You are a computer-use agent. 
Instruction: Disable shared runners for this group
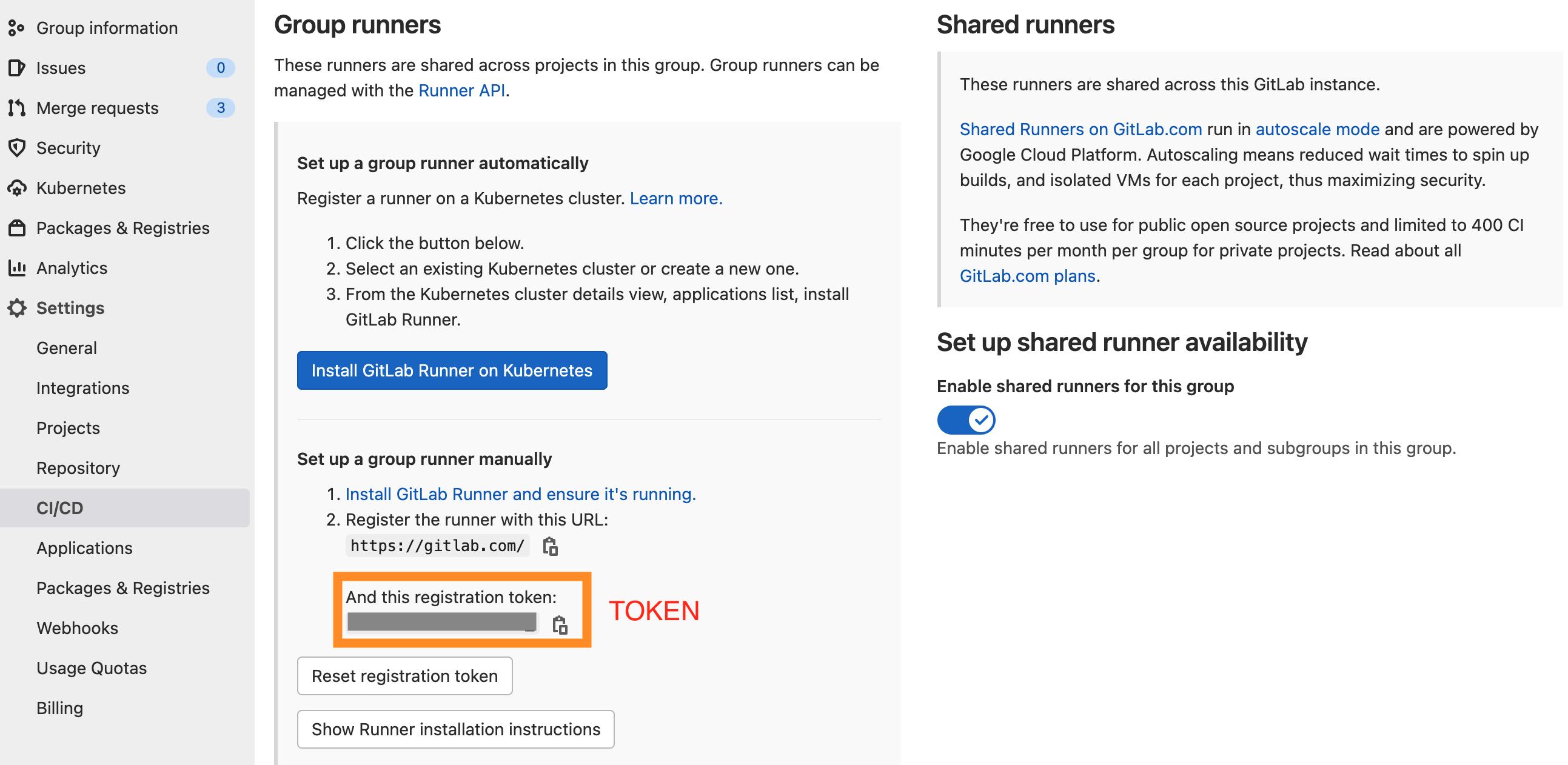pyautogui.click(x=965, y=420)
